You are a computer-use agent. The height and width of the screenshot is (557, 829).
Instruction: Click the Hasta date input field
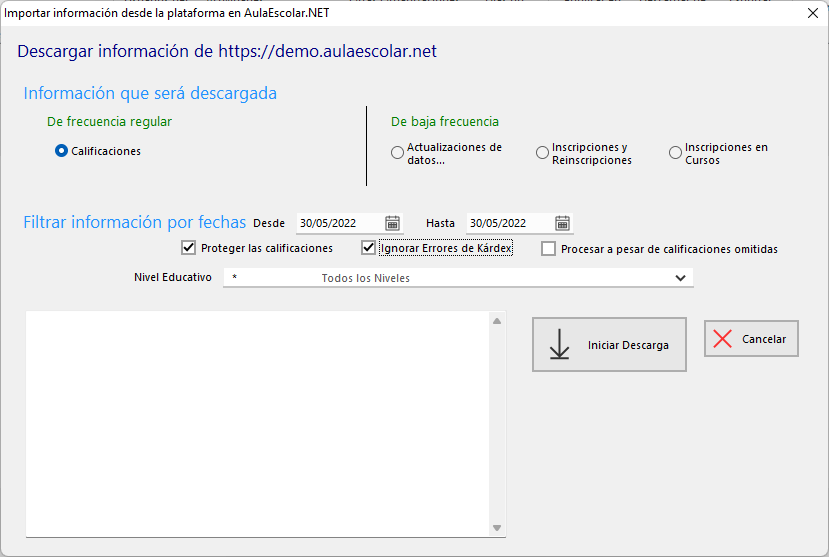pyautogui.click(x=510, y=223)
